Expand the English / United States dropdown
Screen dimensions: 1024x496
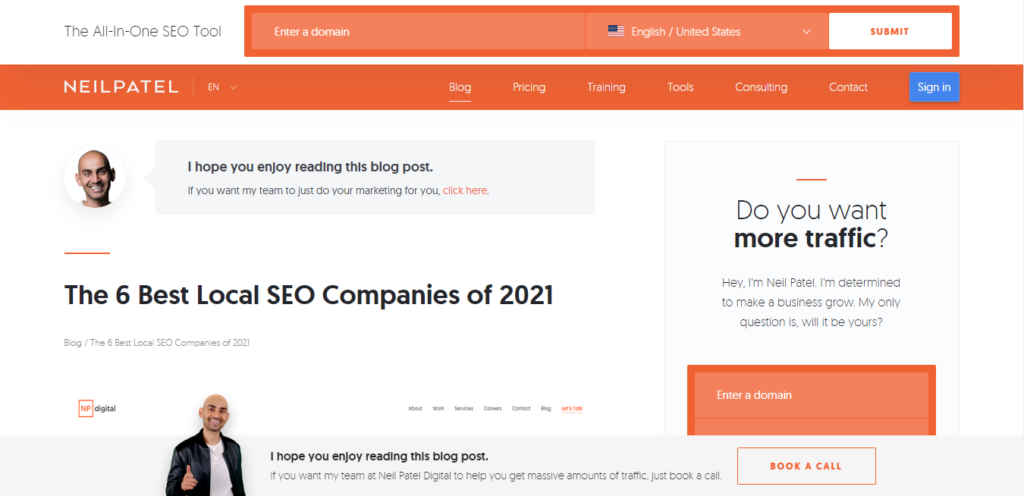click(806, 31)
